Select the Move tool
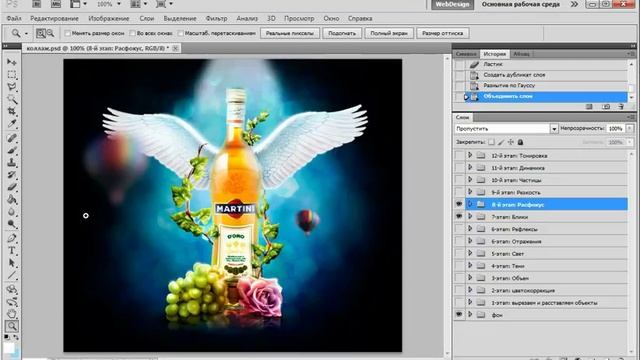The width and height of the screenshot is (640, 360). coord(11,62)
